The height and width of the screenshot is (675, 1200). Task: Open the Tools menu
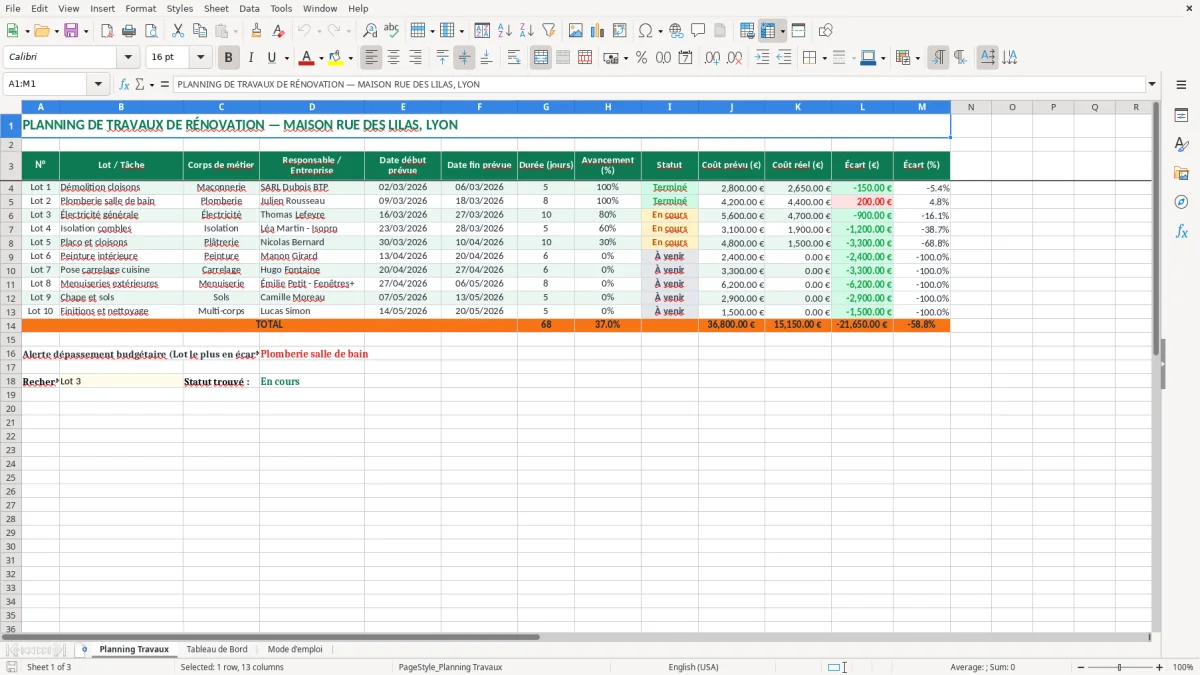[281, 8]
